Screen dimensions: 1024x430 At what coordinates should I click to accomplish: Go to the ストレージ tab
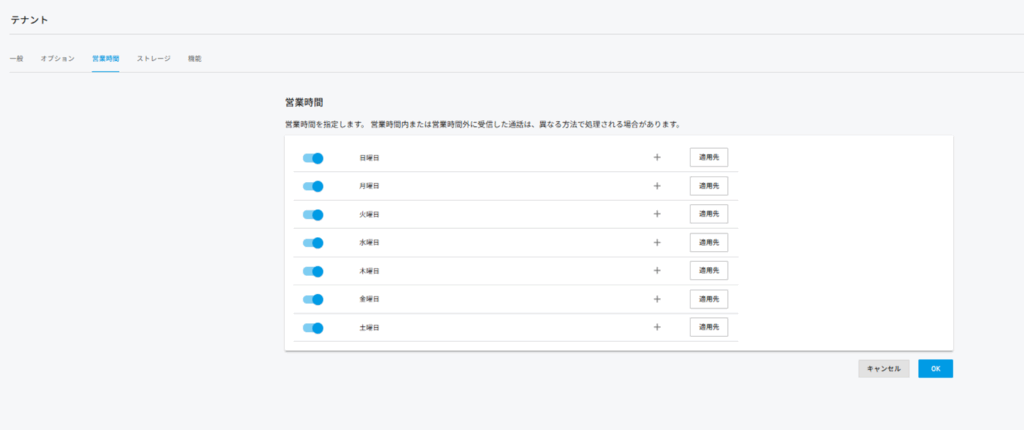coord(153,59)
